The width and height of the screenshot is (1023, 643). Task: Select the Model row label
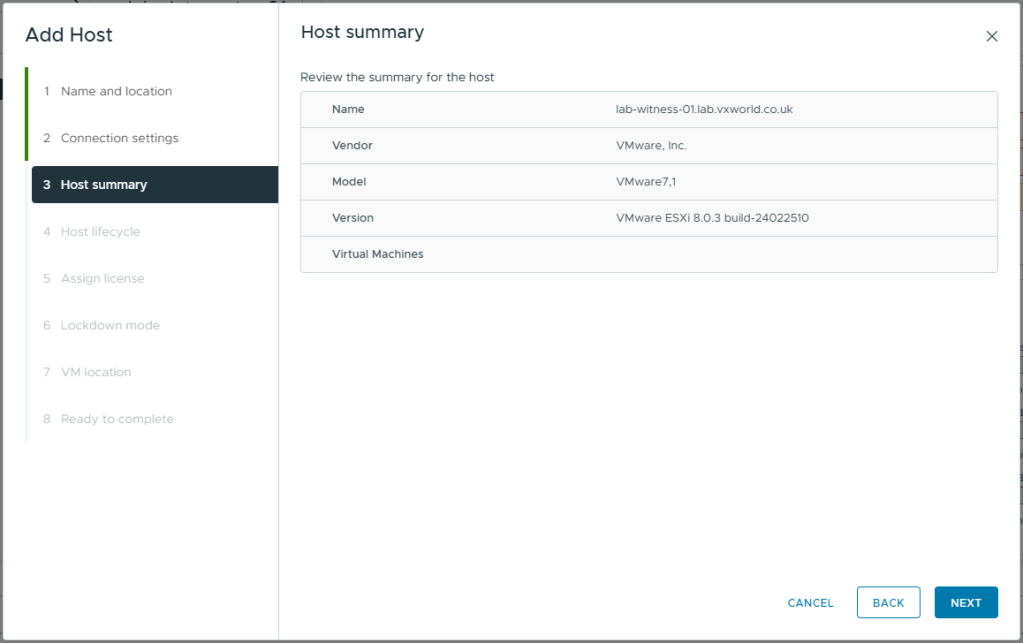pos(349,182)
